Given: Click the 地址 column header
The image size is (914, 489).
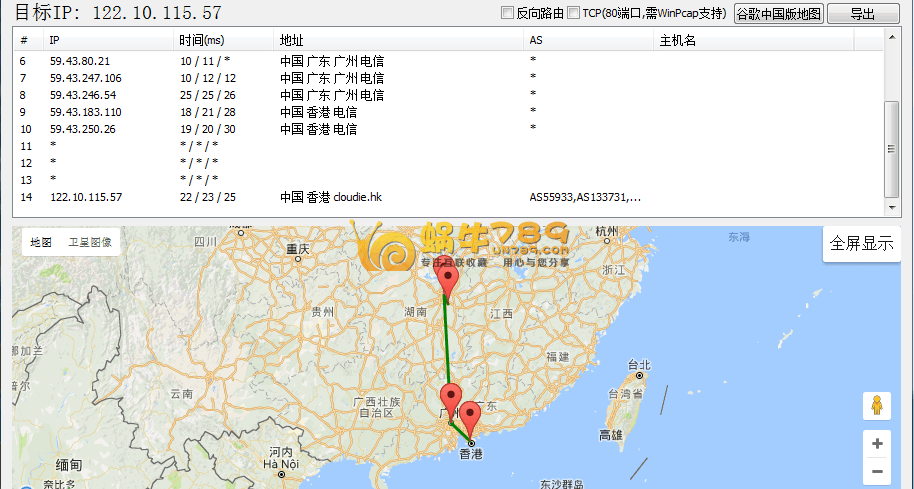Looking at the screenshot, I should (x=292, y=41).
